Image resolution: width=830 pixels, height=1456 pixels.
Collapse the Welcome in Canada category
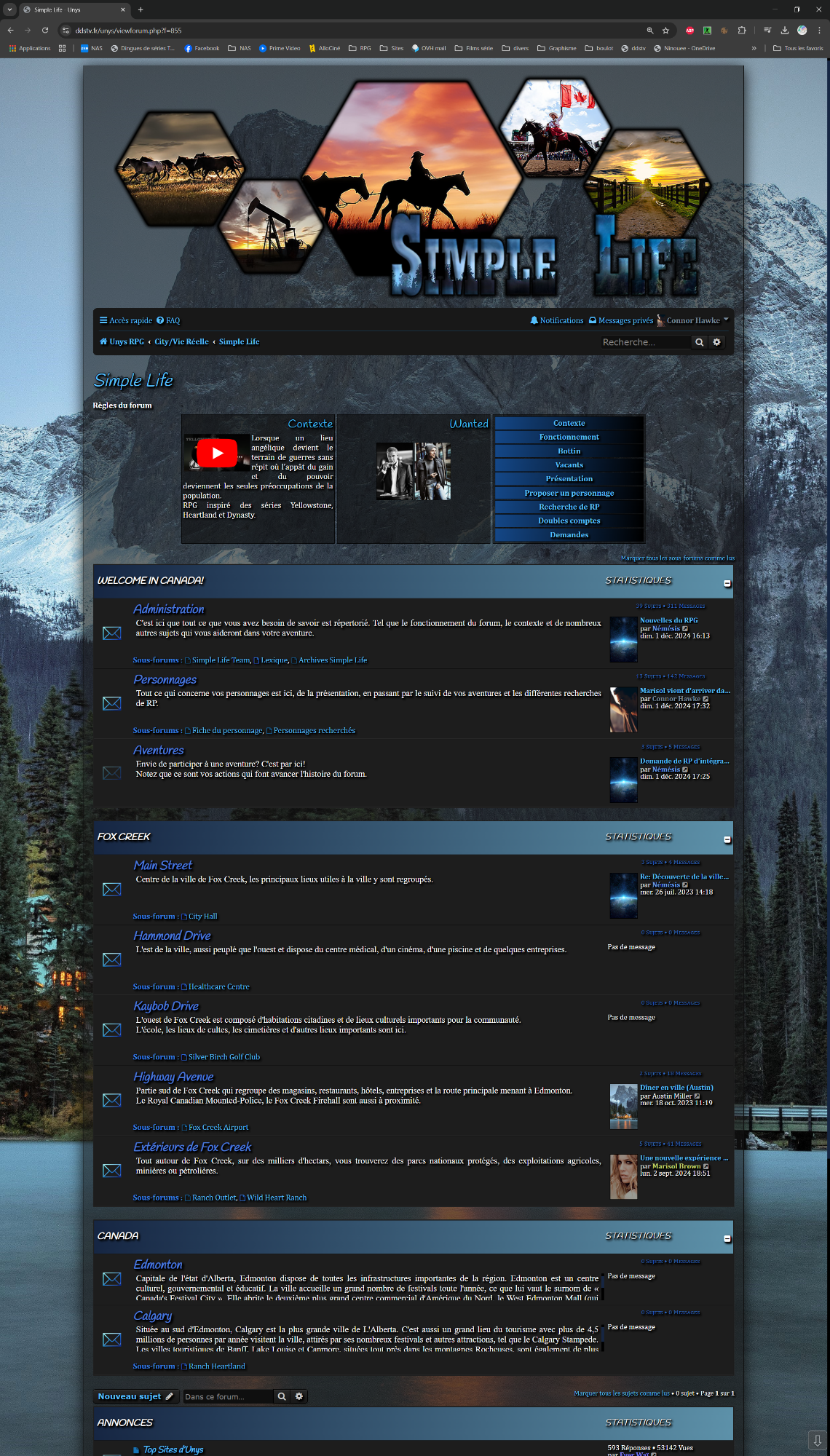(727, 584)
